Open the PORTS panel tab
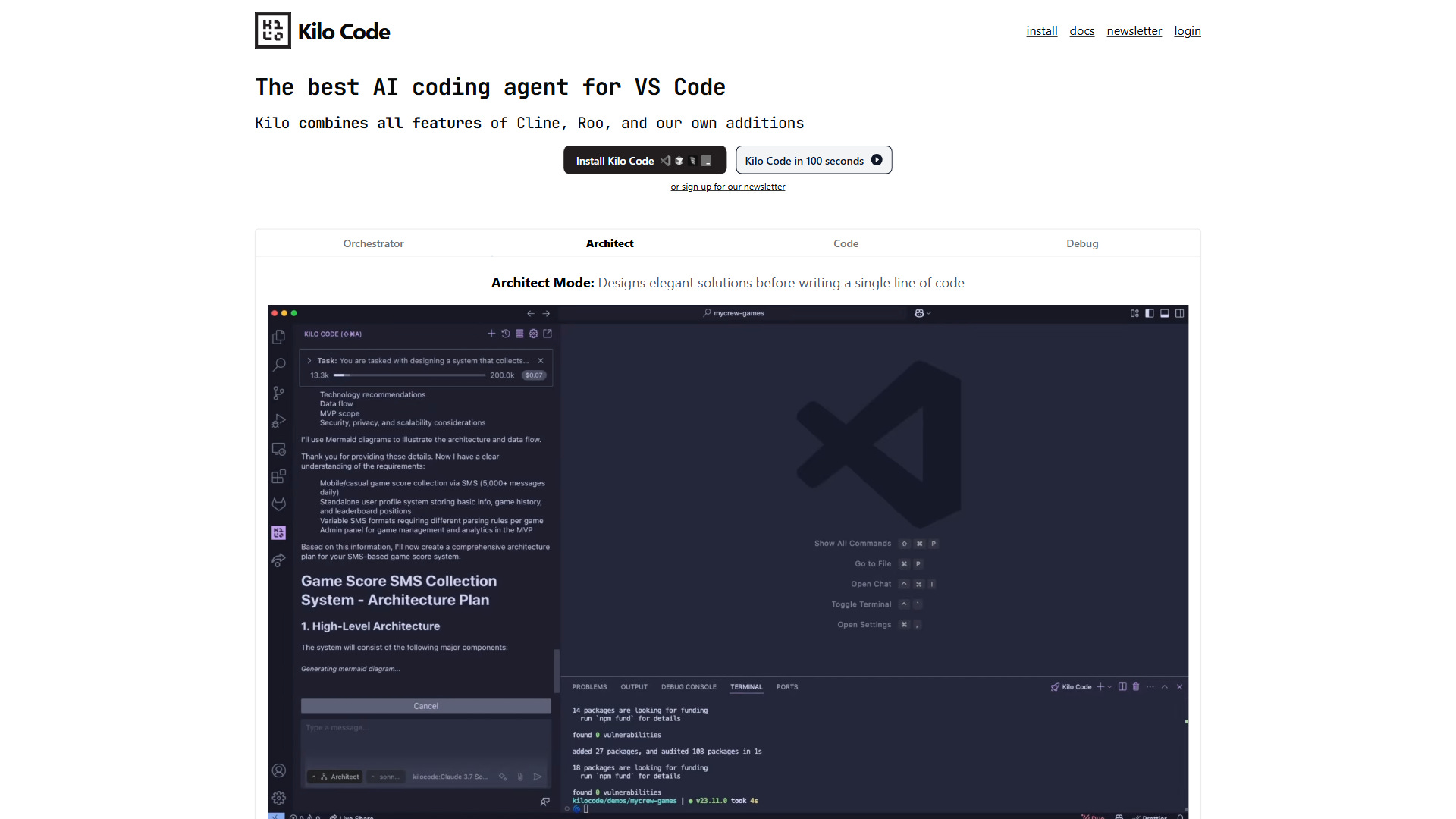The width and height of the screenshot is (1456, 819). [787, 687]
